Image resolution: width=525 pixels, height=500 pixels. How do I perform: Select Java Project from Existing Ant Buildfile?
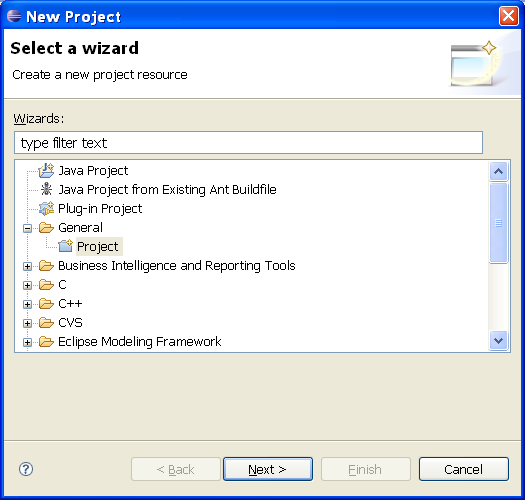coord(167,190)
